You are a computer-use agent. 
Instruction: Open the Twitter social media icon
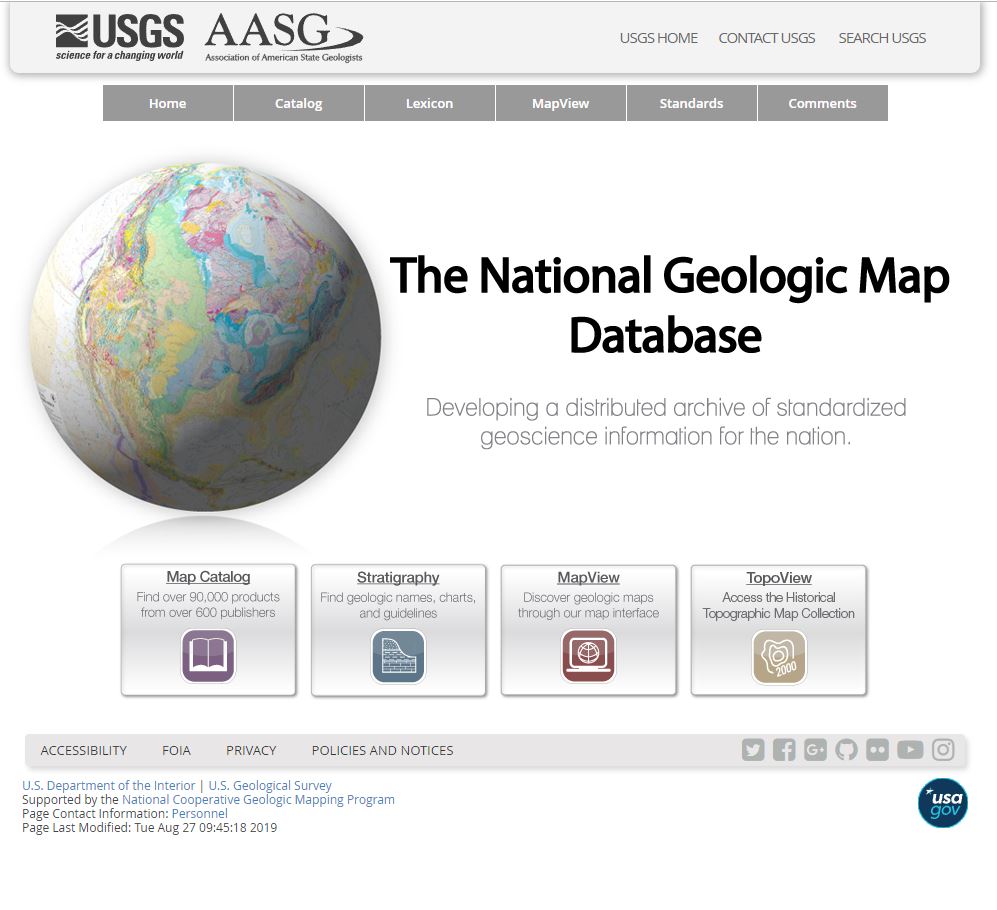[x=753, y=750]
